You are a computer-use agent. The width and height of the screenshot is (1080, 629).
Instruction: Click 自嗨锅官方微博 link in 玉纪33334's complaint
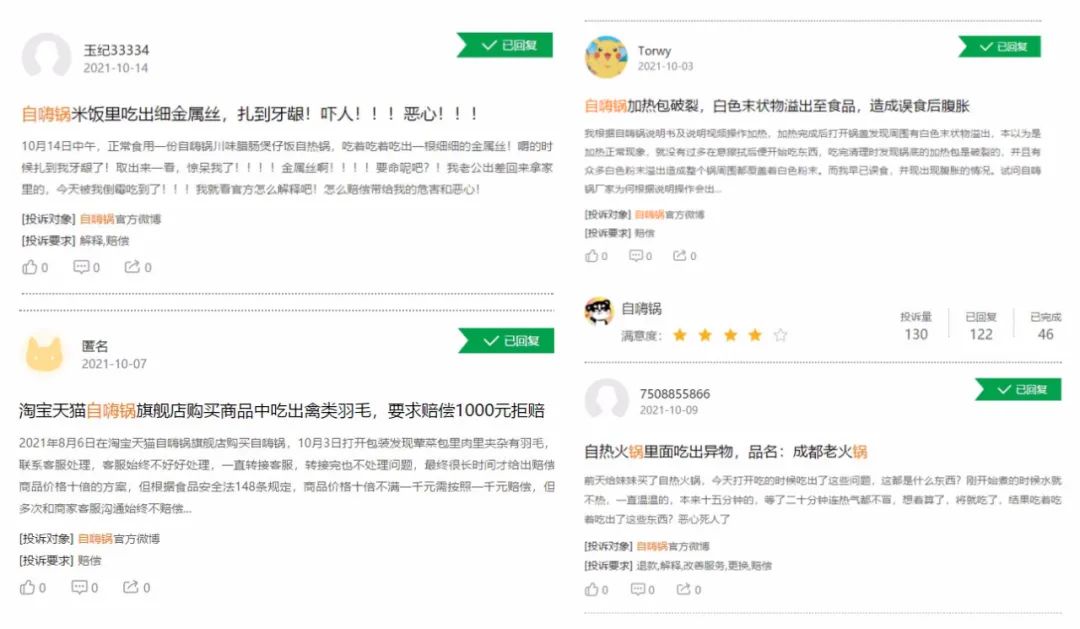[x=121, y=219]
